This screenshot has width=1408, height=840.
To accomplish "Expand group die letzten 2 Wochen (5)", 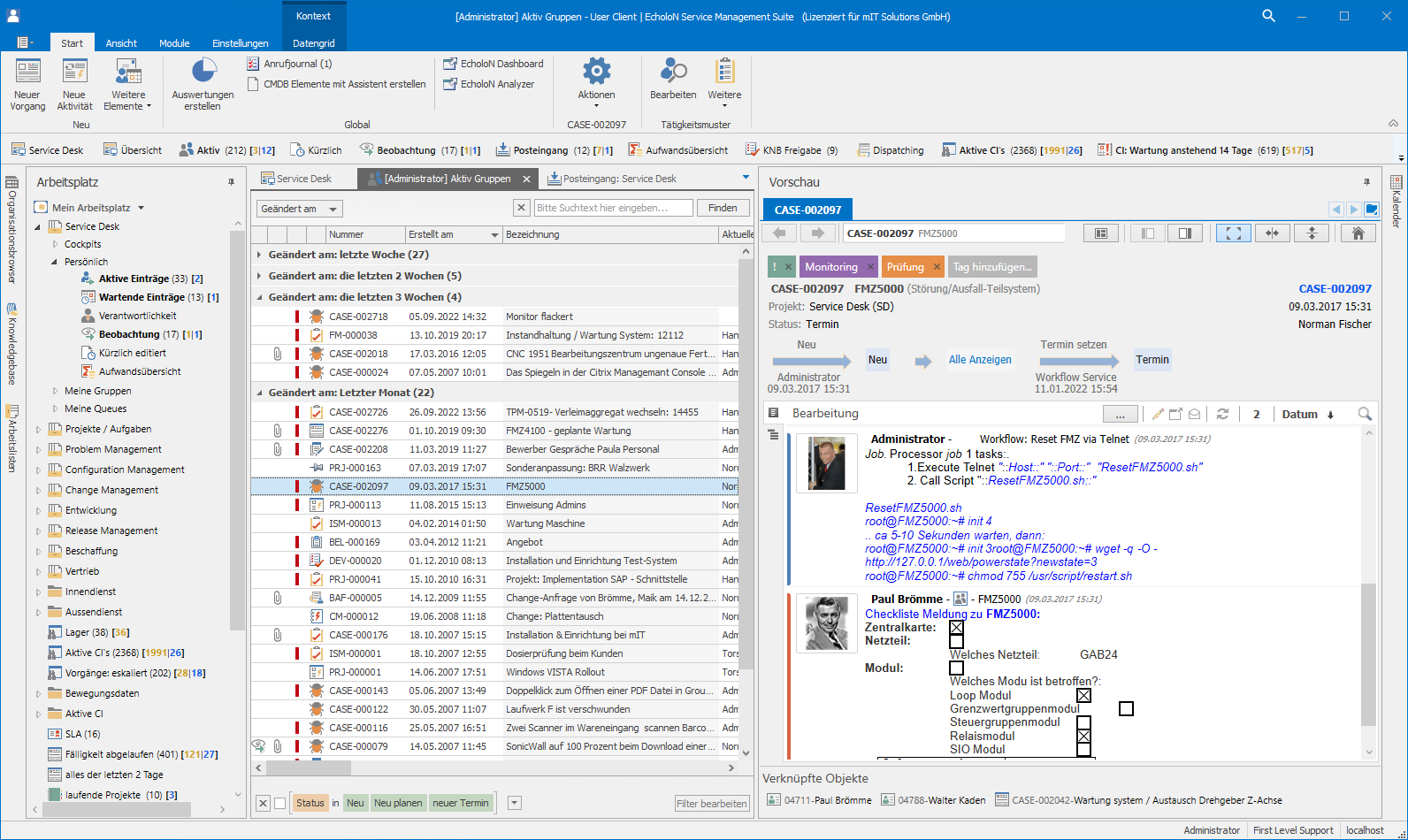I will point(259,276).
